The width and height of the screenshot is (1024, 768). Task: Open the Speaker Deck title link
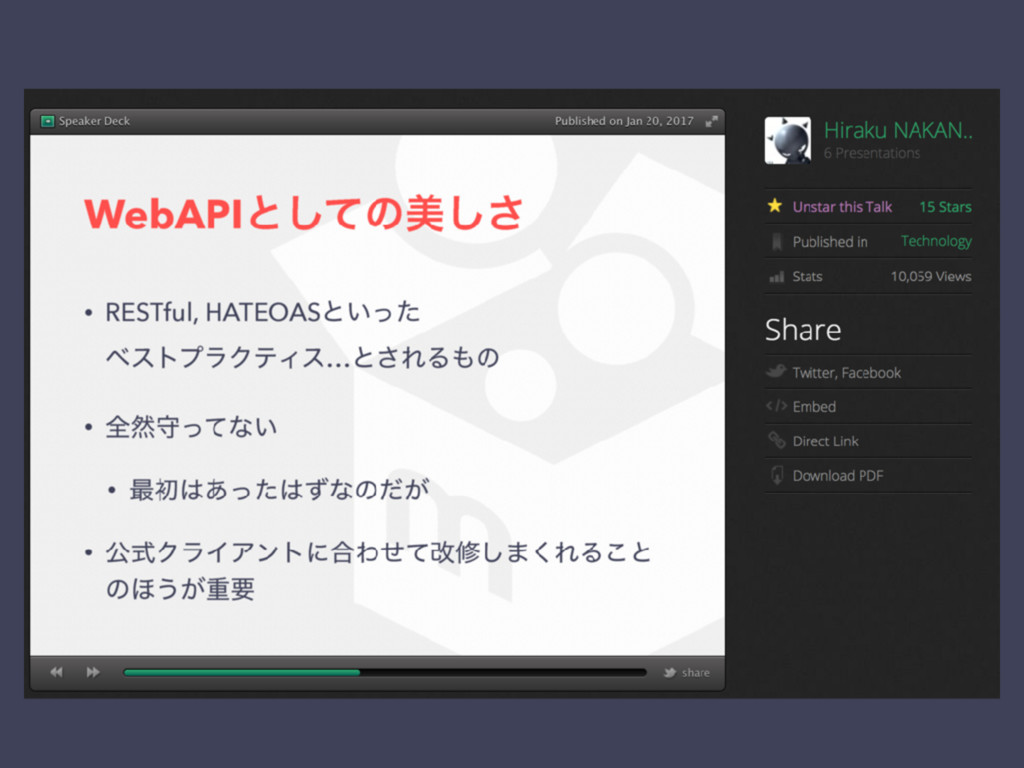[94, 121]
